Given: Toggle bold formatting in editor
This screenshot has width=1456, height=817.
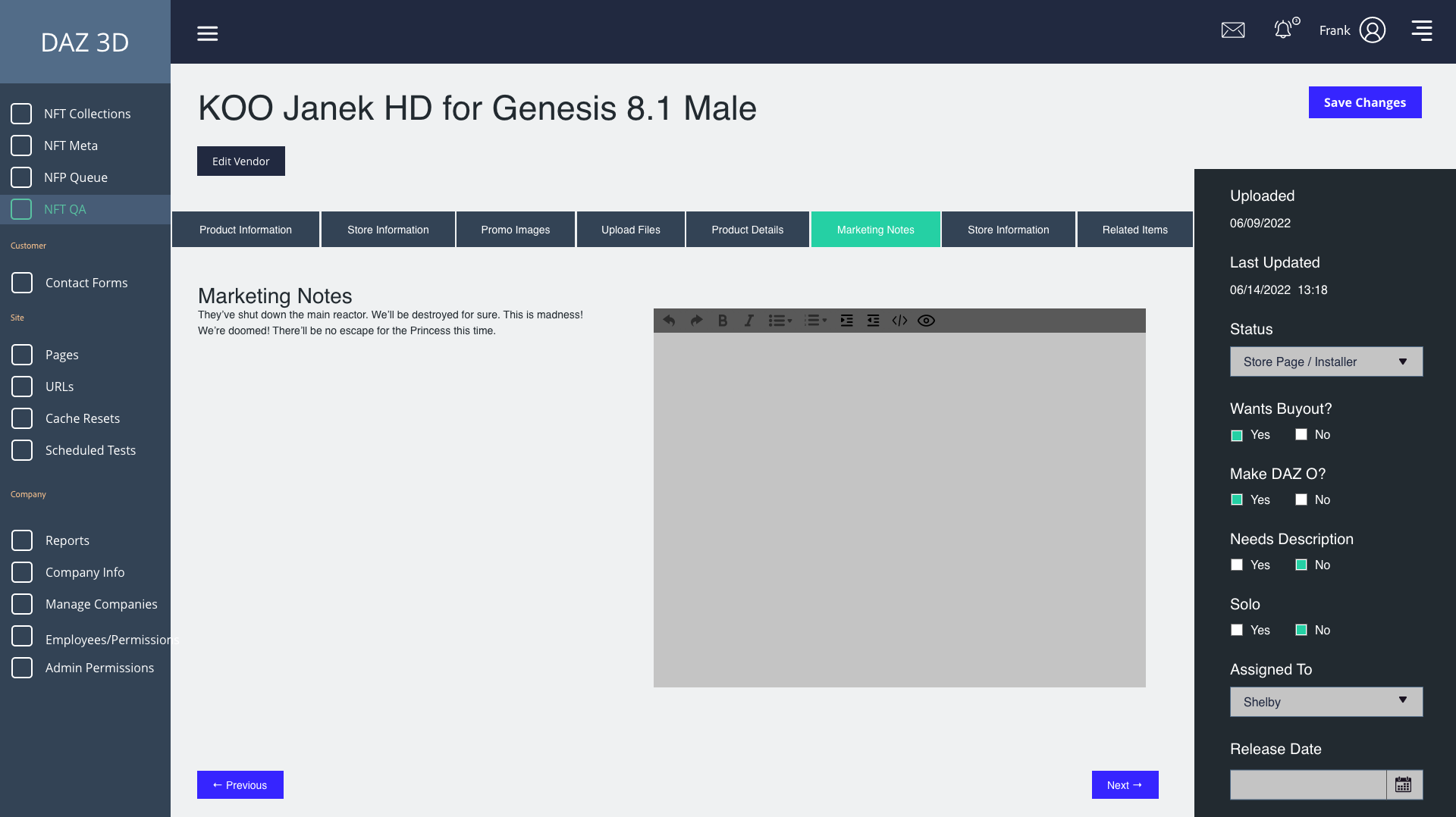Looking at the screenshot, I should tap(723, 321).
